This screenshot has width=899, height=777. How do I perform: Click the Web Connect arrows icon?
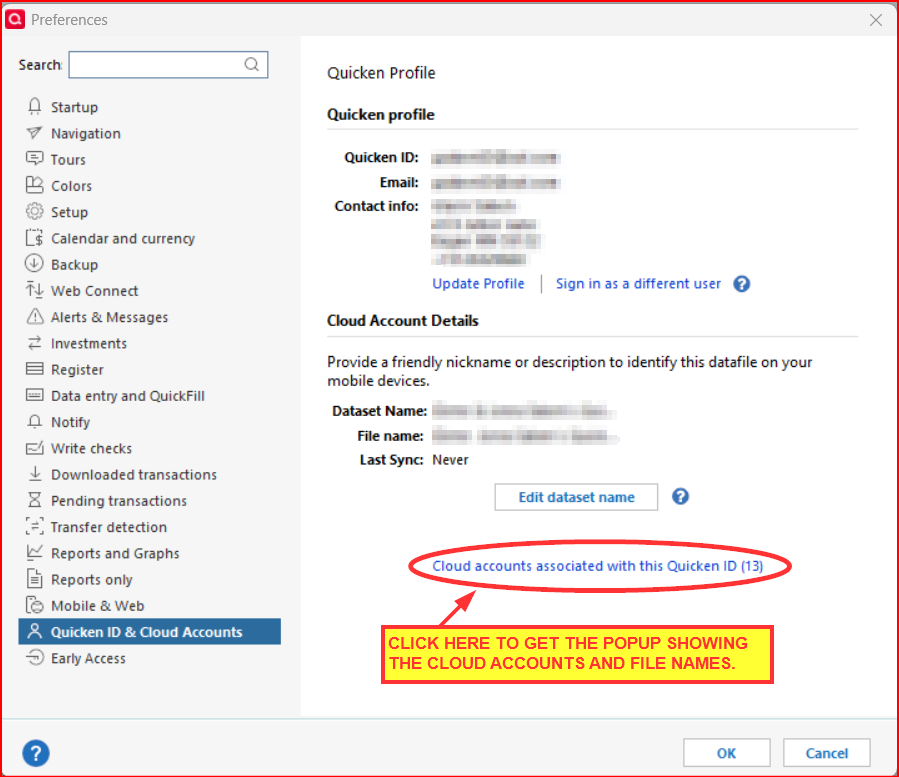tap(34, 290)
